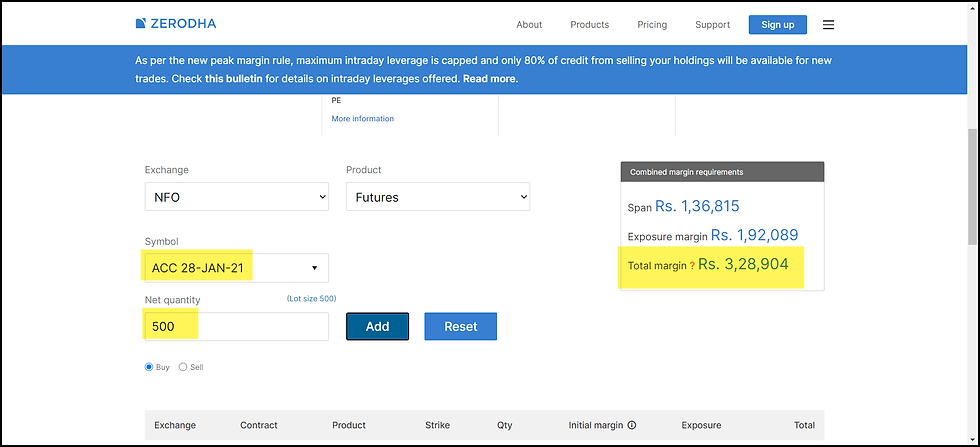Click the Total margin question mark

click(692, 266)
